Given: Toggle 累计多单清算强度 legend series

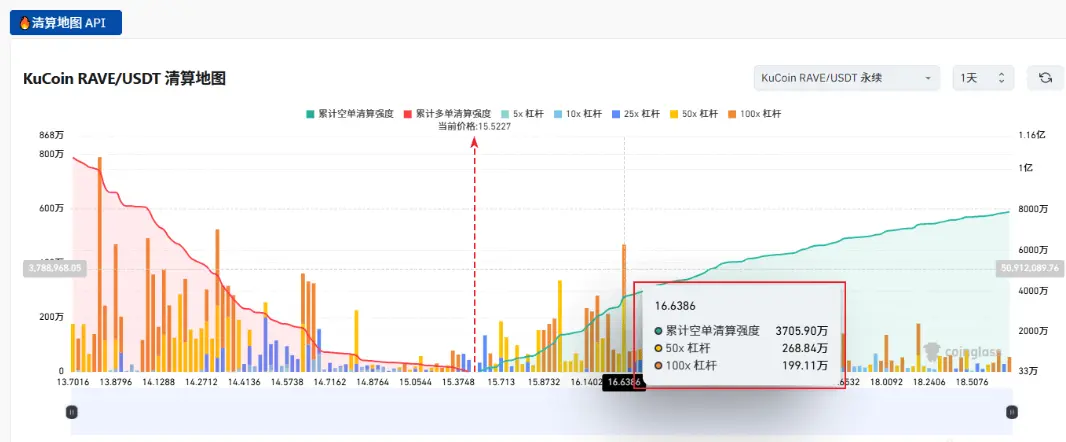Looking at the screenshot, I should pos(447,114).
